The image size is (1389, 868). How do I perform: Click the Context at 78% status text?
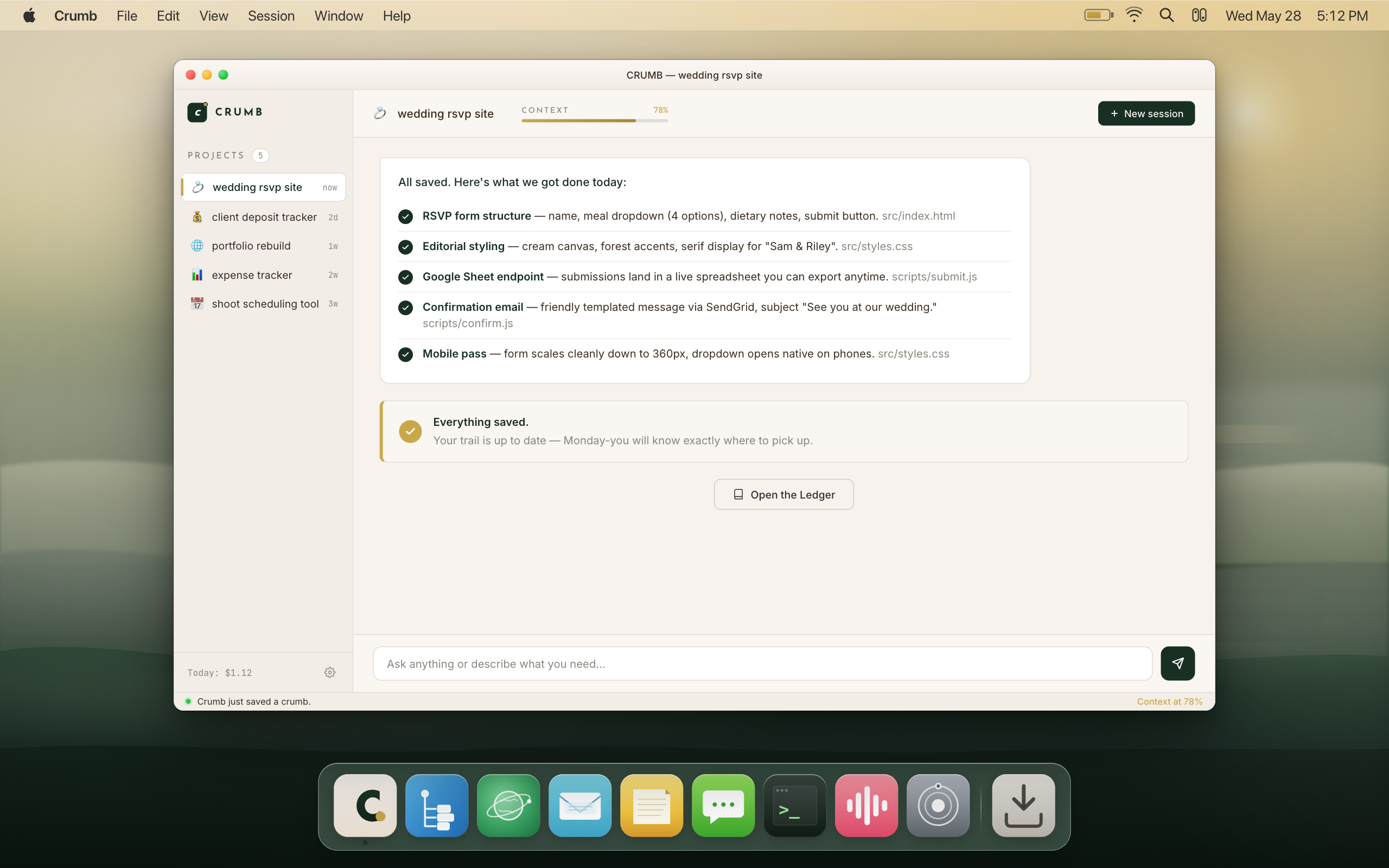click(1170, 701)
